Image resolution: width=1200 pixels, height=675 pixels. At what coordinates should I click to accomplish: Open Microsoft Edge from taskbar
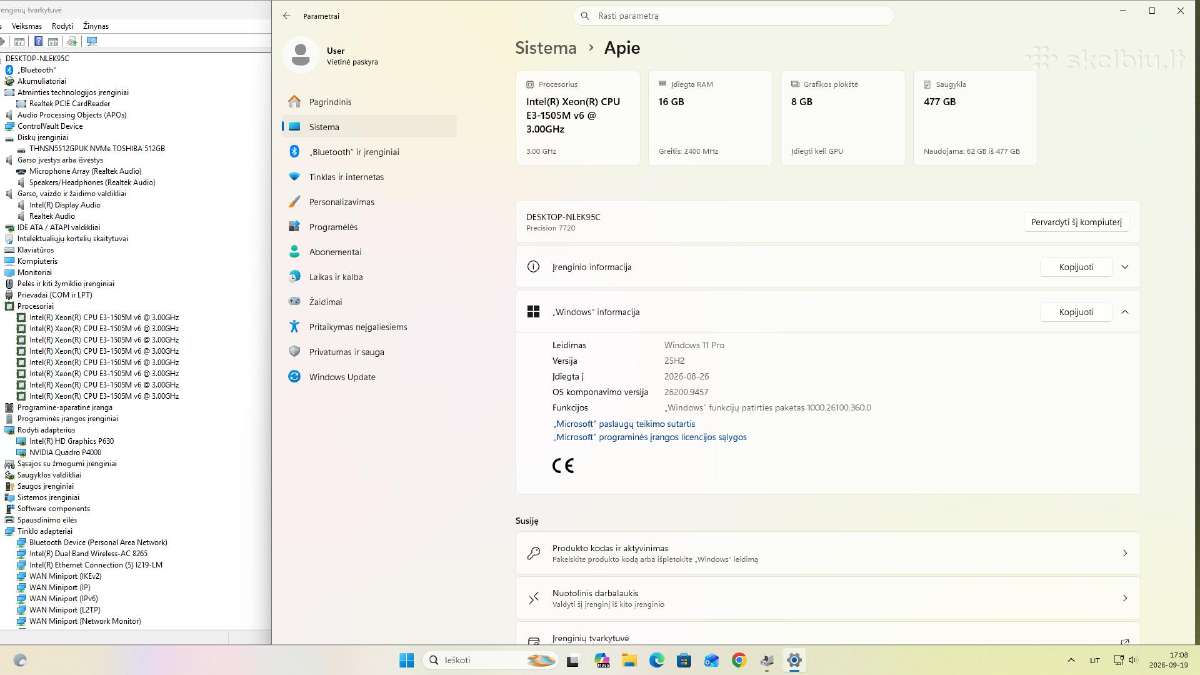[657, 660]
